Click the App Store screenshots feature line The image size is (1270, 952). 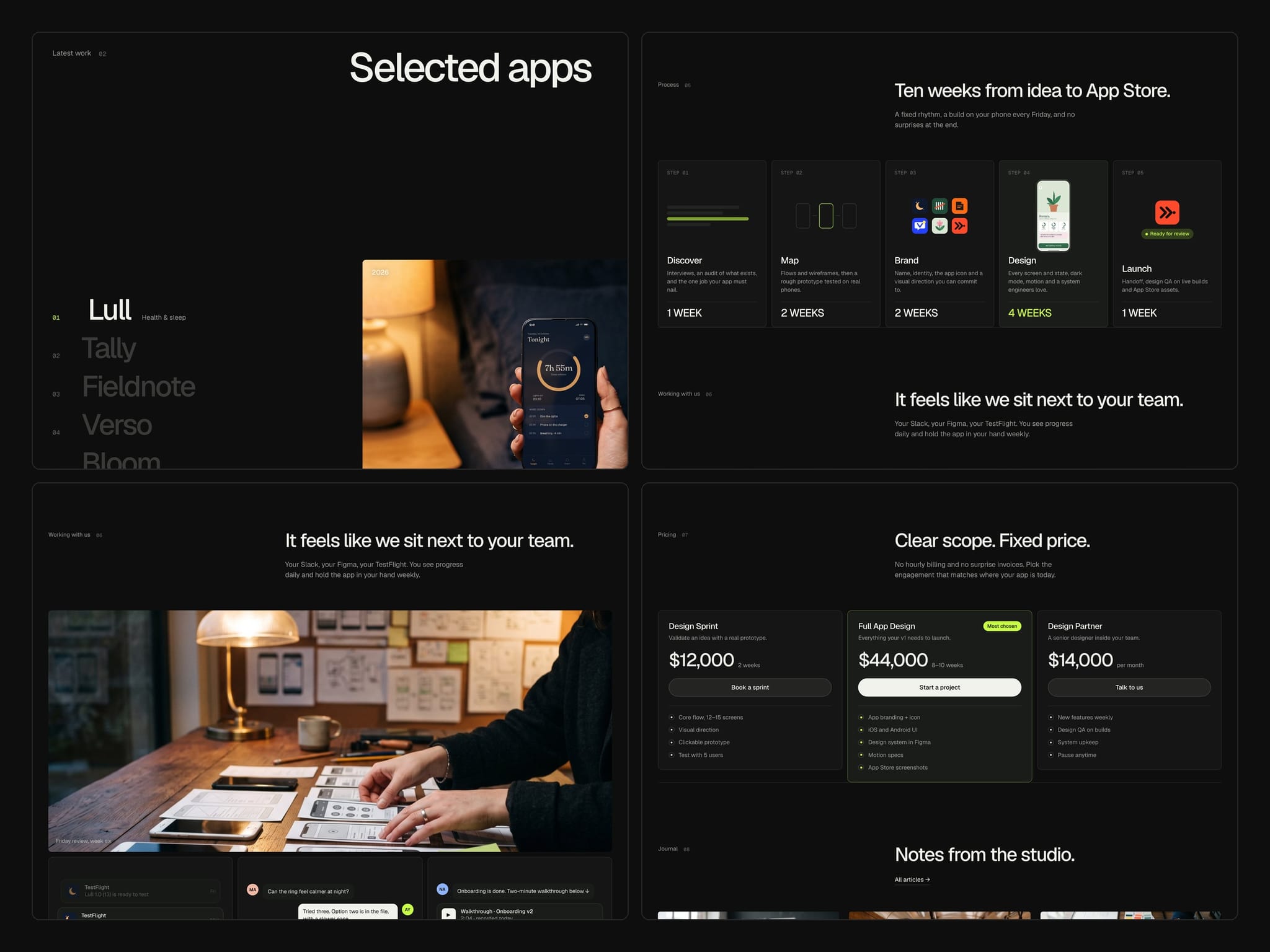(x=898, y=767)
